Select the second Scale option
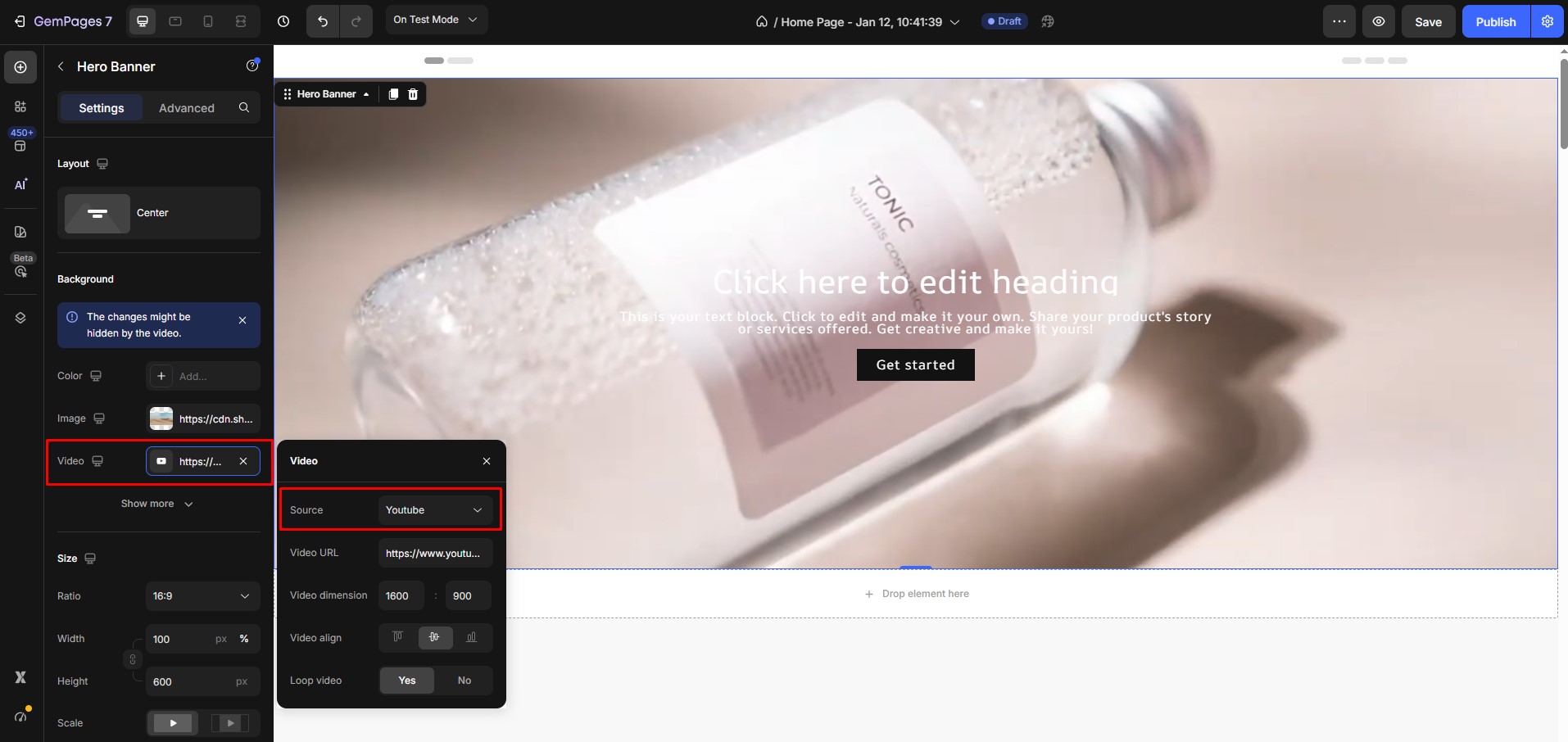Viewport: 1568px width, 742px height. [x=229, y=723]
